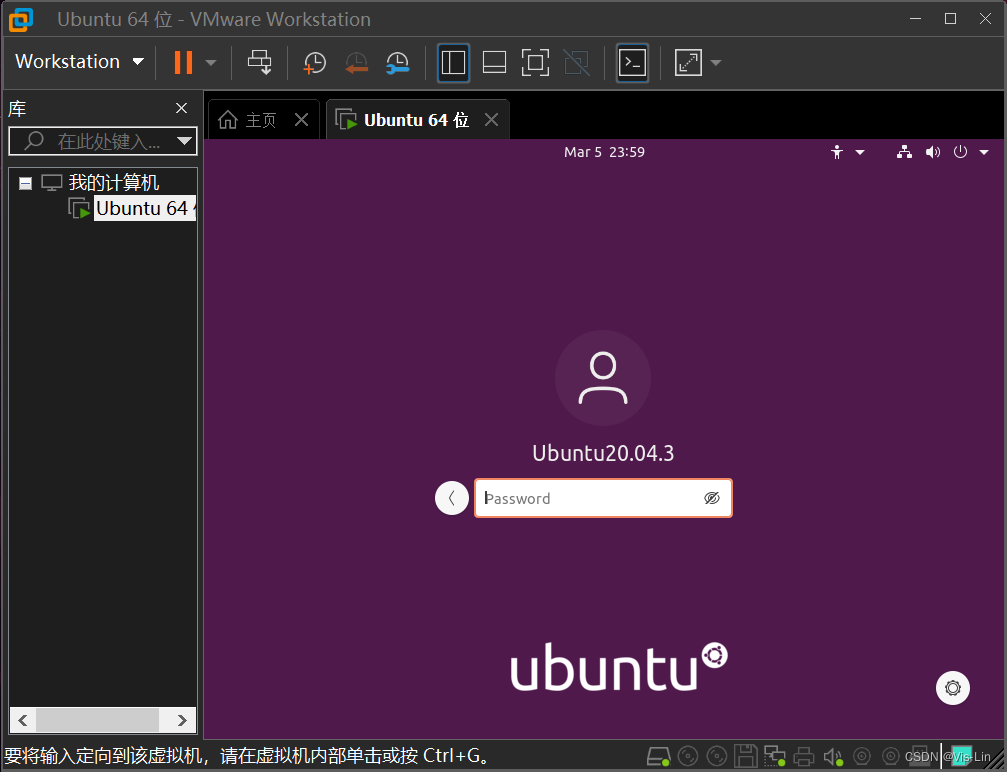
Task: Open the library search filter dropdown
Action: [x=185, y=141]
